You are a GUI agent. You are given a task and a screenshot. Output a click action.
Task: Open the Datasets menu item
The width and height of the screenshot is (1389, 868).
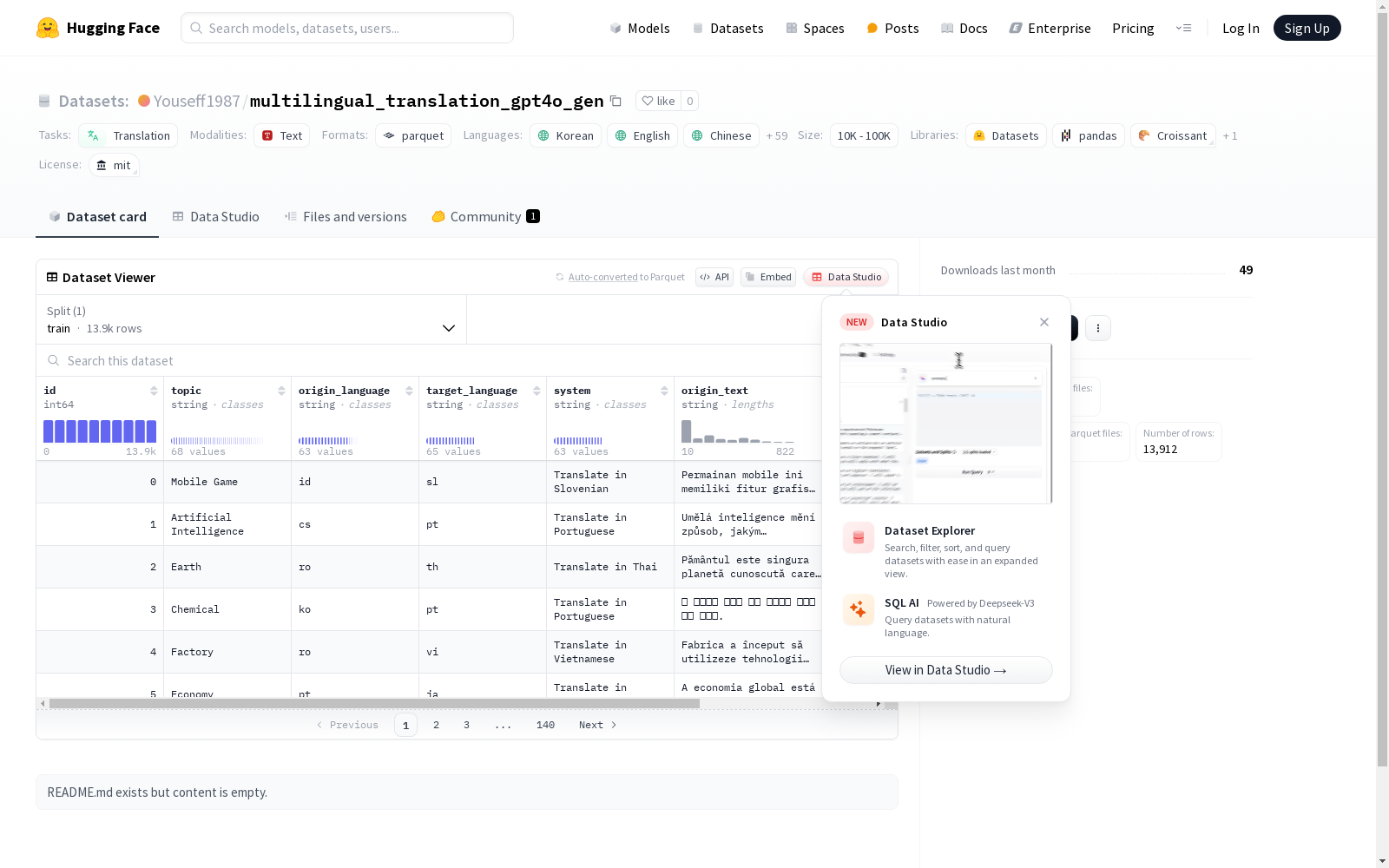[x=727, y=29]
